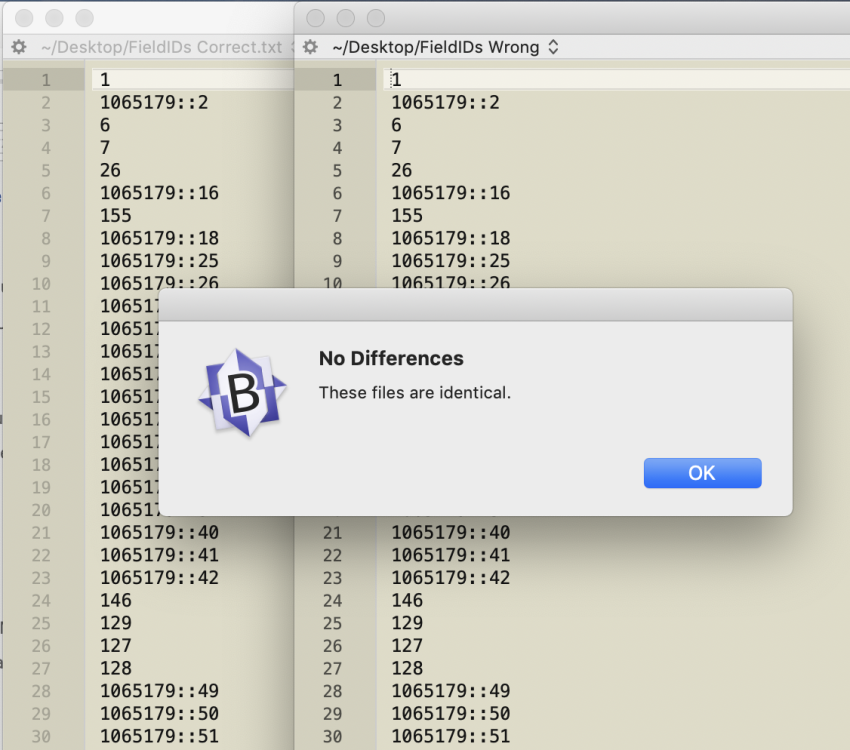
Task: Place cursor on 1065179::42 in right window
Action: [450, 577]
